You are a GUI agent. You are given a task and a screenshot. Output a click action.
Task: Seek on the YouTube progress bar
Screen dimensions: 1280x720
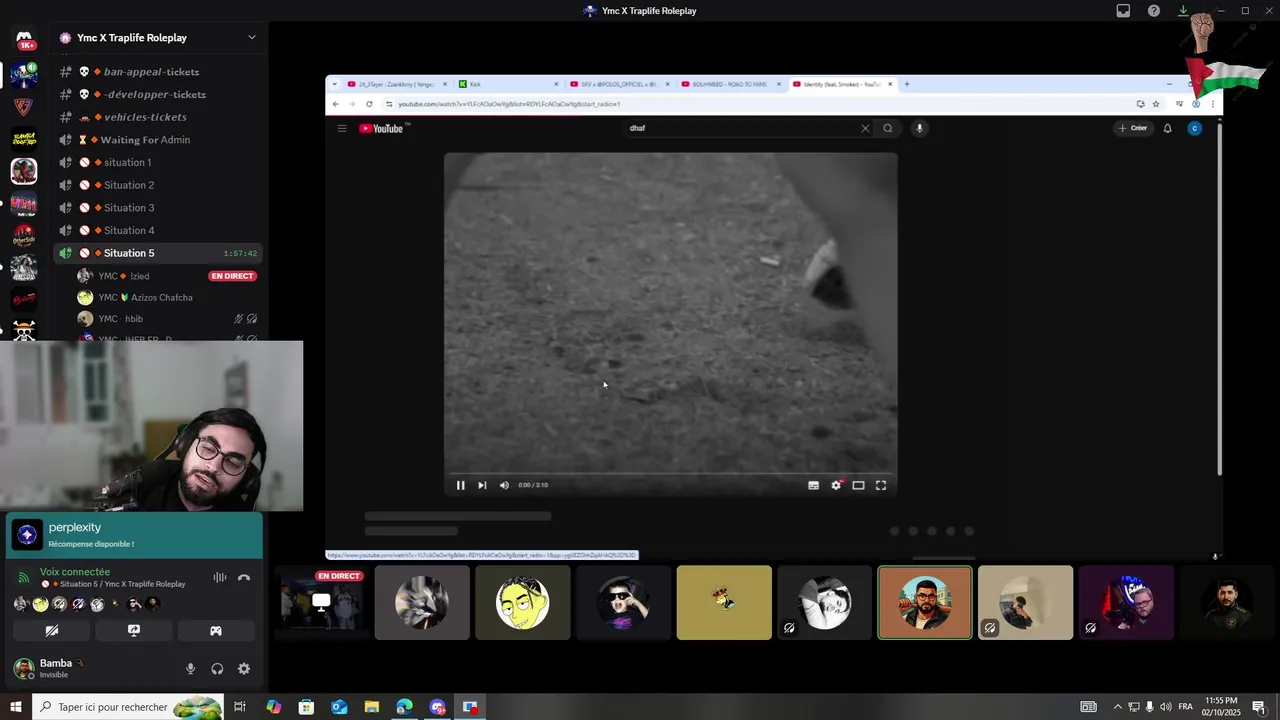pos(670,473)
